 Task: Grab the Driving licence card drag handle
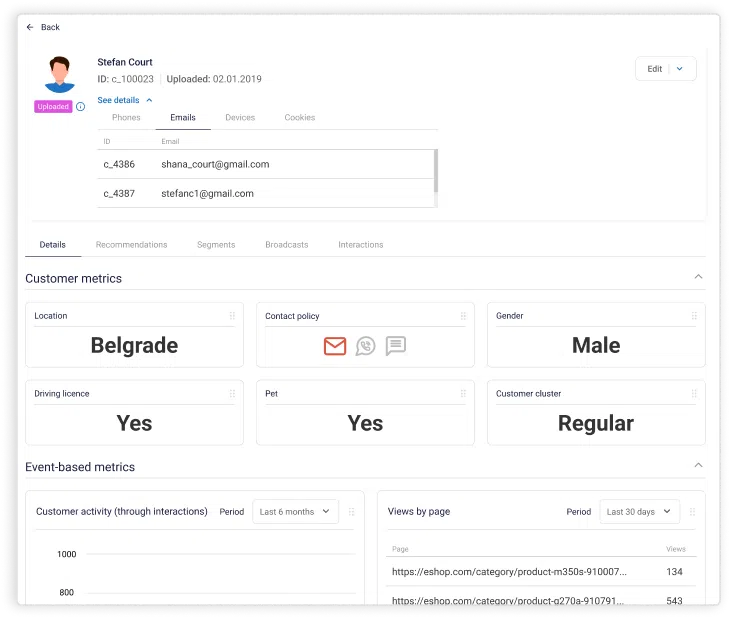(x=233, y=394)
